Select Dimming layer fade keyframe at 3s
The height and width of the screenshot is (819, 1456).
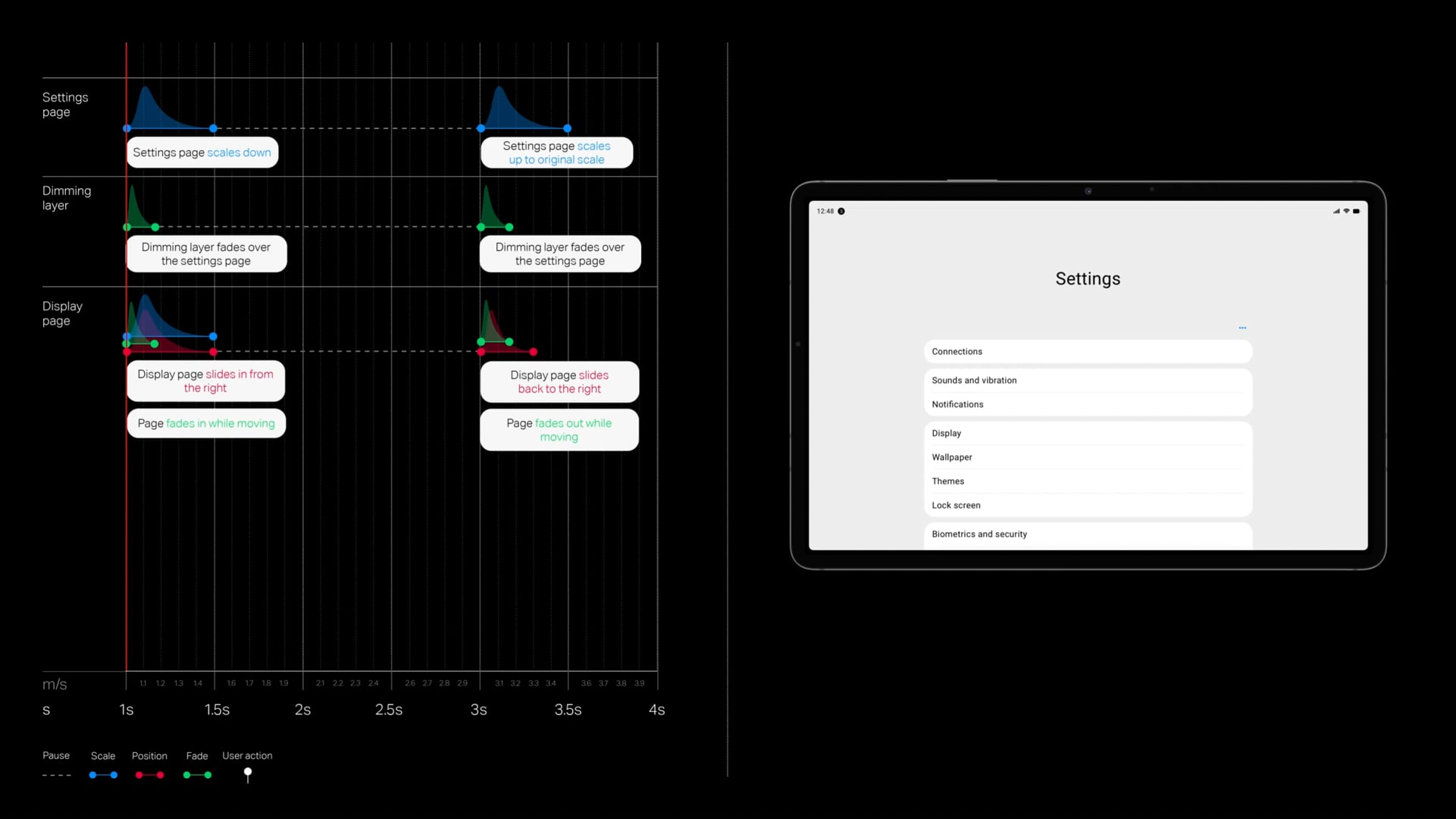(x=481, y=227)
